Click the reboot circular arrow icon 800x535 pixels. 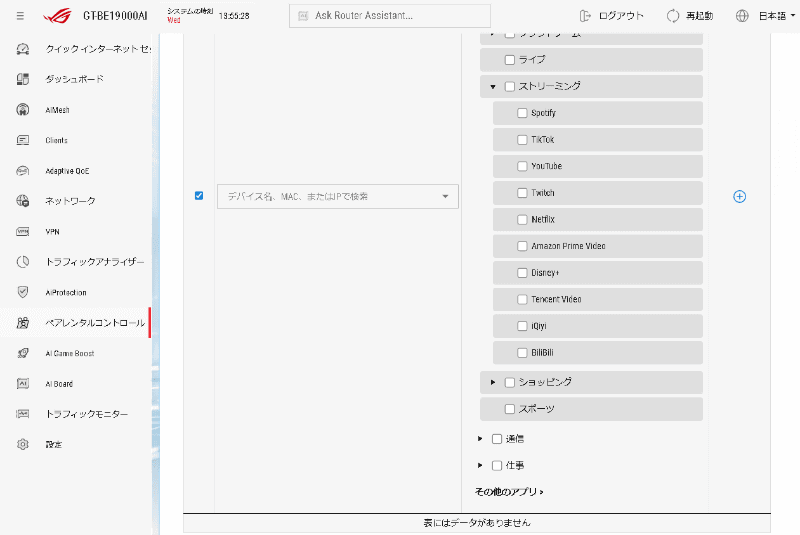coord(673,16)
